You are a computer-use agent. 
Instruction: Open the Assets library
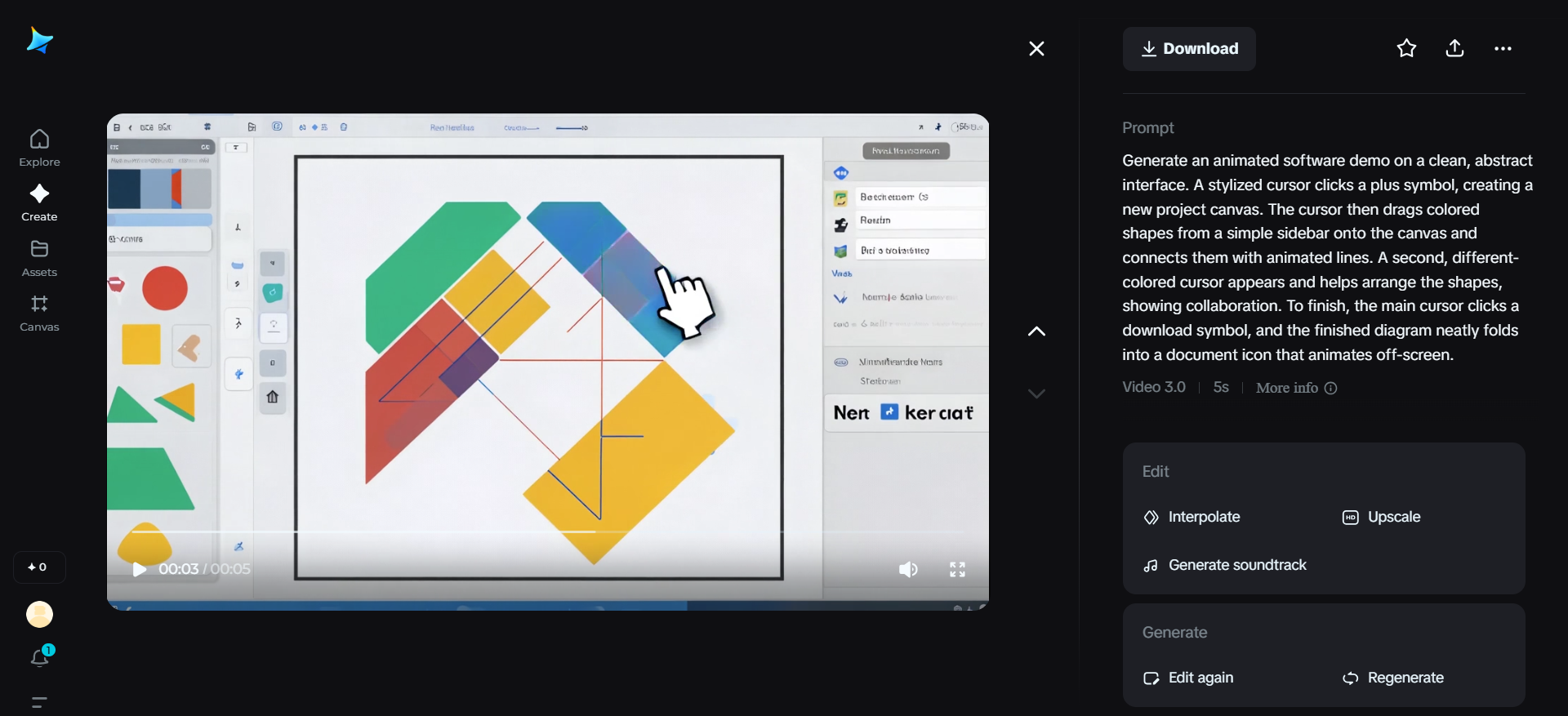click(x=39, y=258)
